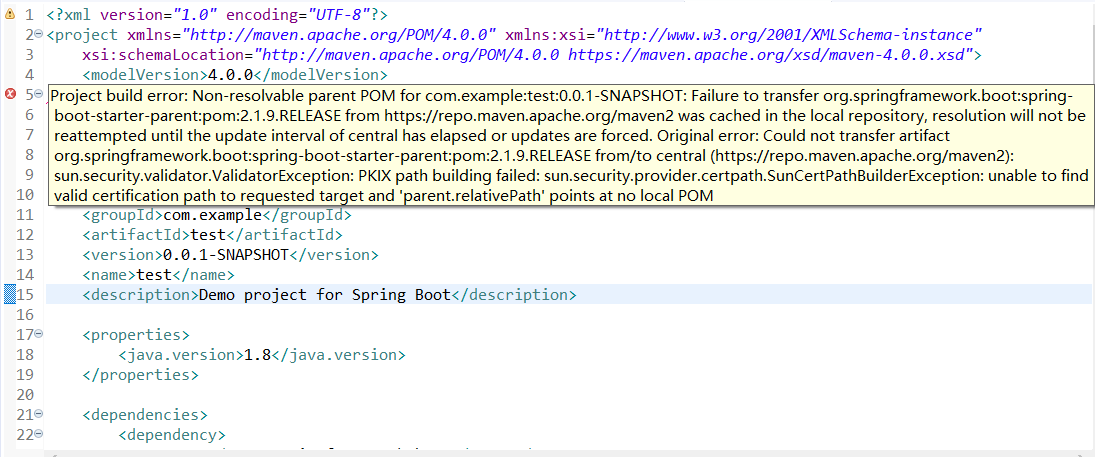Image resolution: width=1095 pixels, height=457 pixels.
Task: Click the java.version value 1.8
Action: tap(257, 354)
